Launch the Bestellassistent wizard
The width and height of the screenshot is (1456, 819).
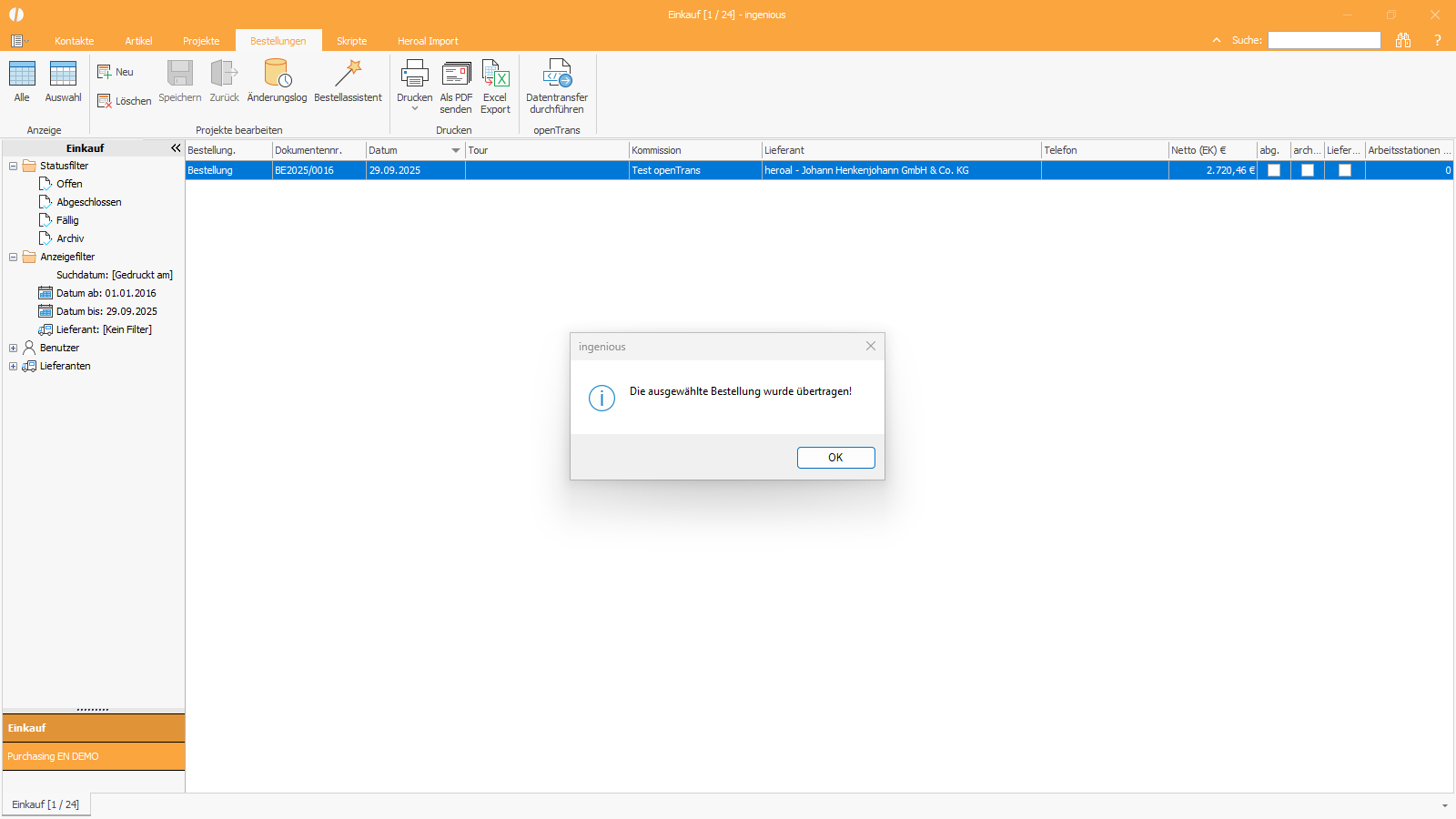coord(348,75)
